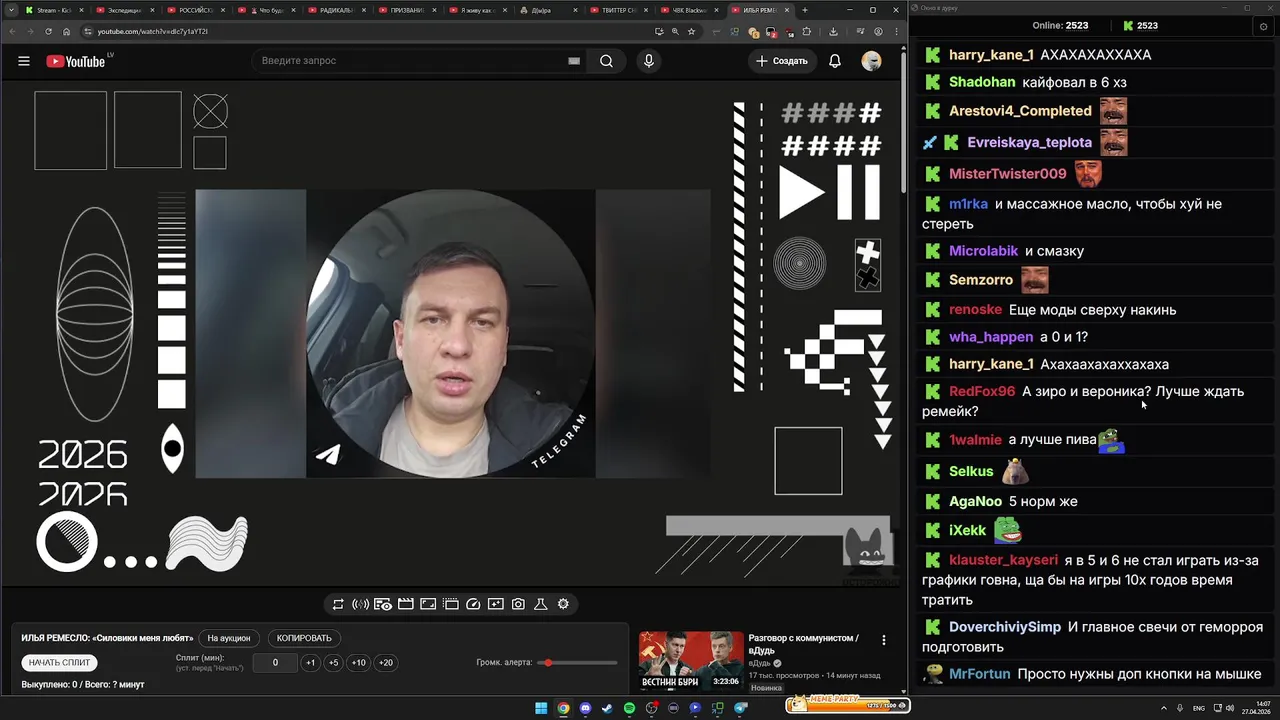This screenshot has width=1280, height=720.
Task: Click the video filters plus-screen icon
Action: tap(496, 604)
